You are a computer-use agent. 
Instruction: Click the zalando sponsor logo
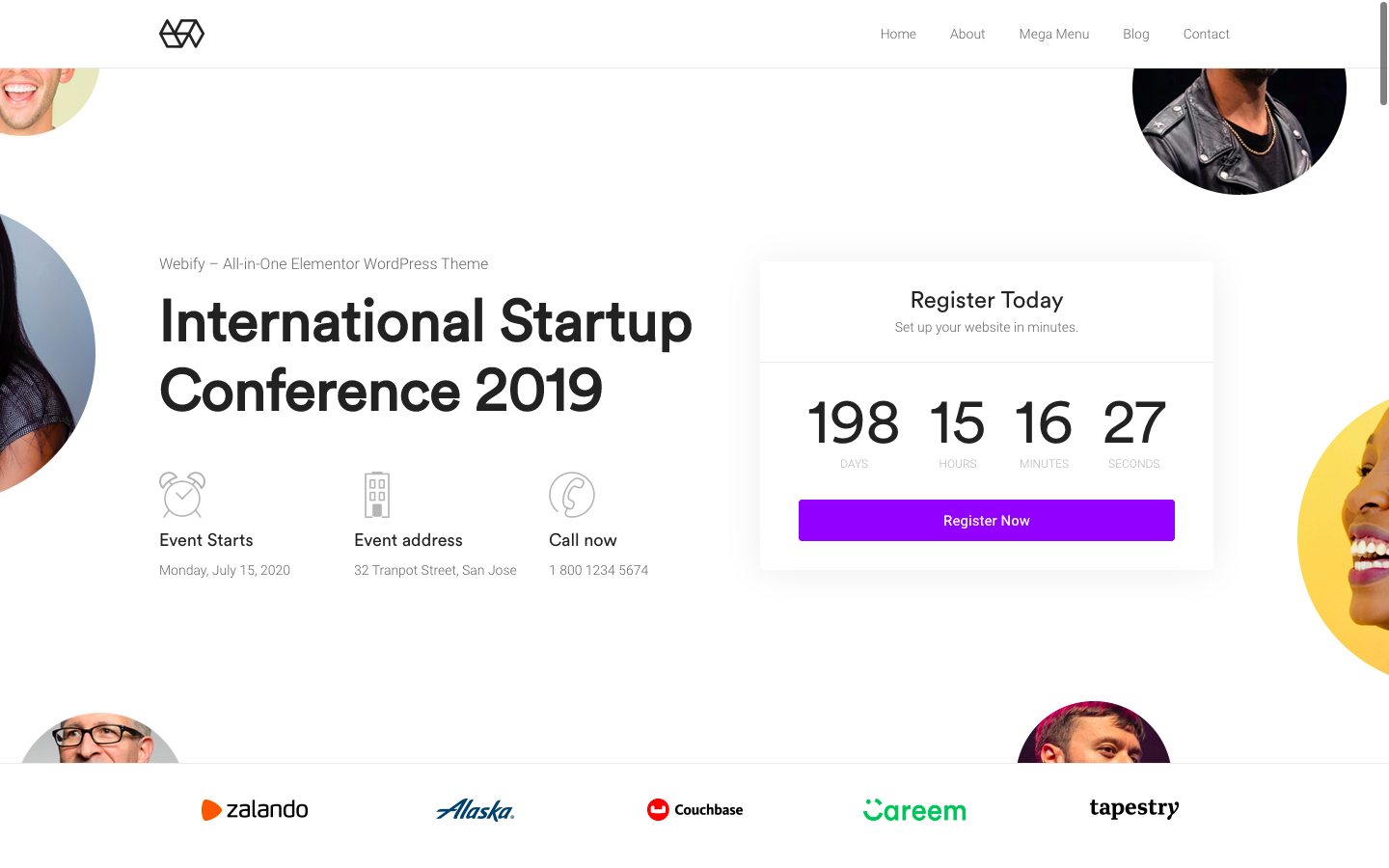click(255, 809)
